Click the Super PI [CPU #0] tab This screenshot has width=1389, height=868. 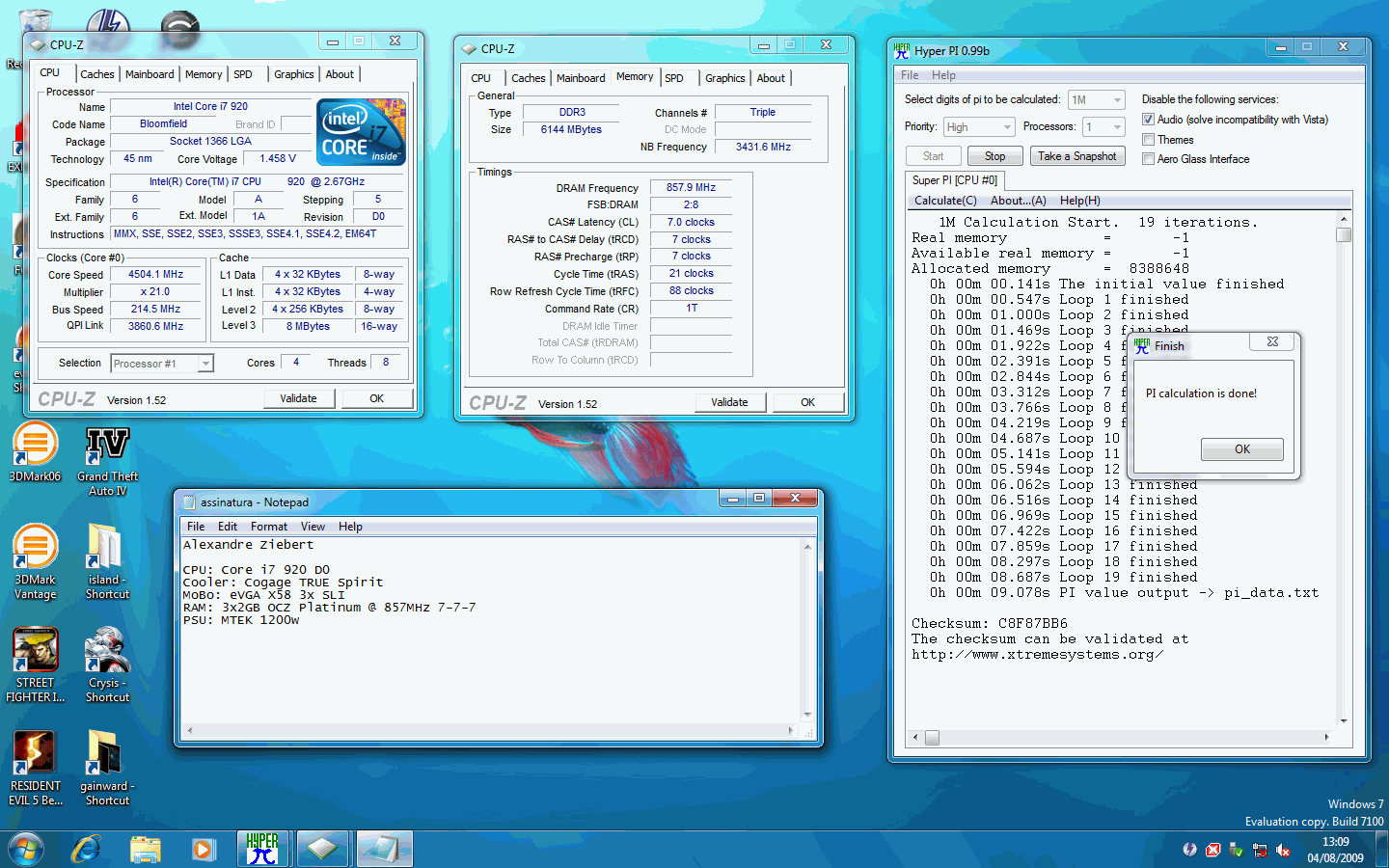[954, 180]
